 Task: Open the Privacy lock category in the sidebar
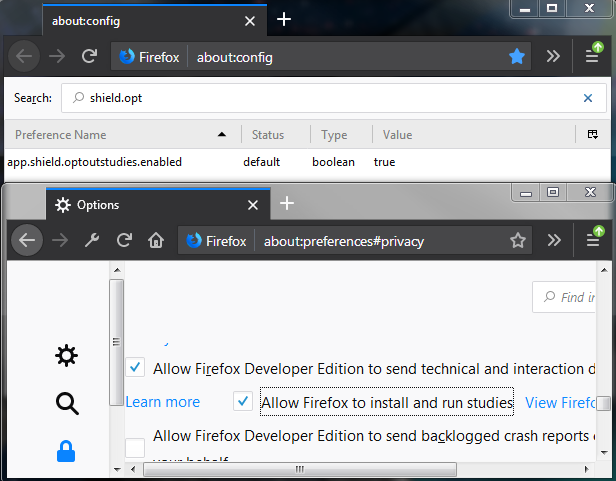pos(66,451)
